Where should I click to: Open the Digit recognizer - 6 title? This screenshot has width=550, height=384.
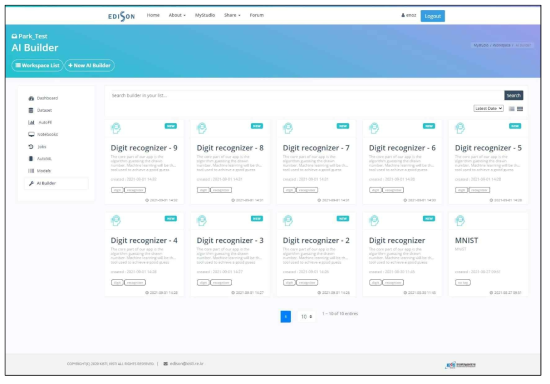pos(402,148)
